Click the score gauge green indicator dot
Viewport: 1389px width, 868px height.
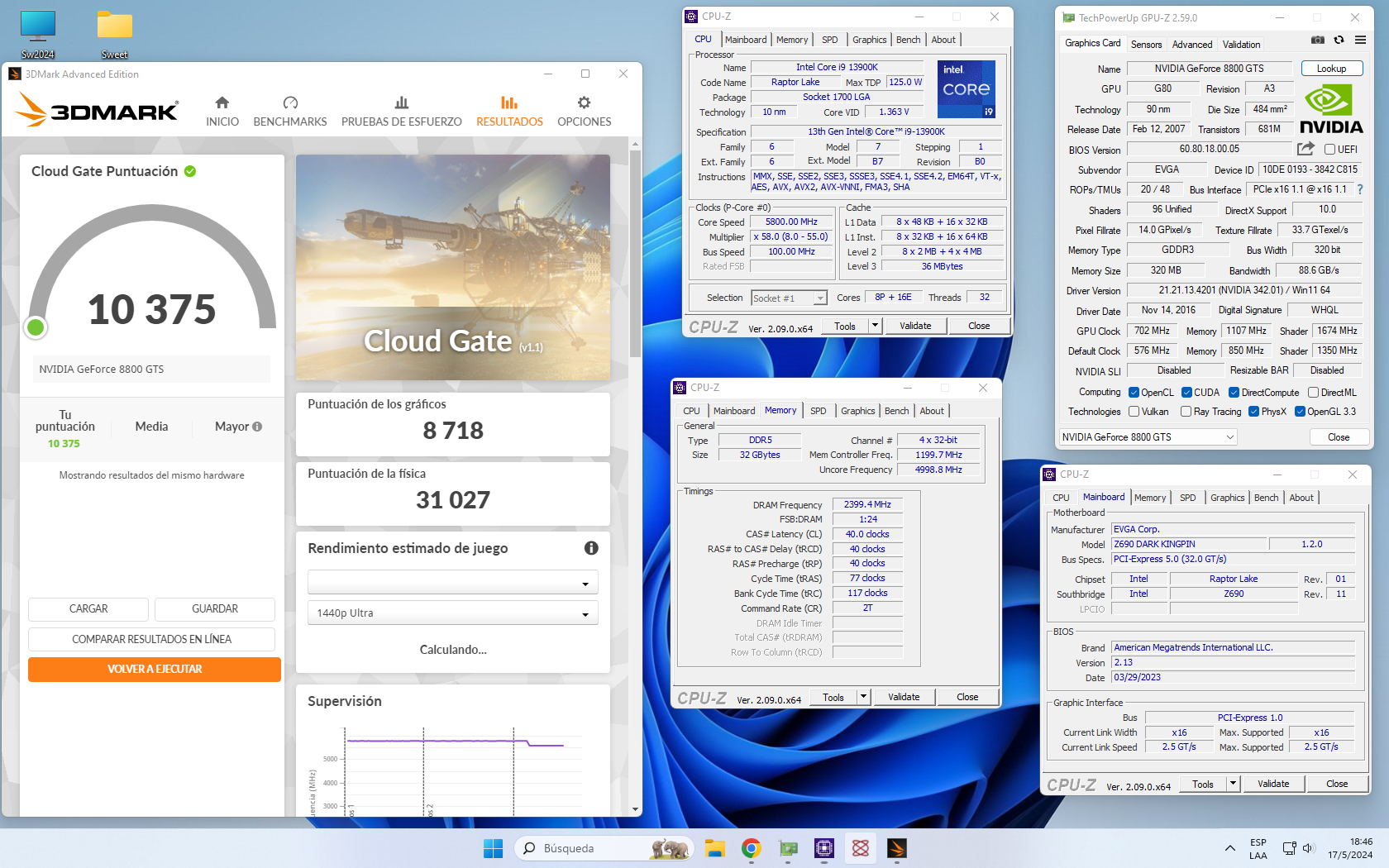coord(36,327)
